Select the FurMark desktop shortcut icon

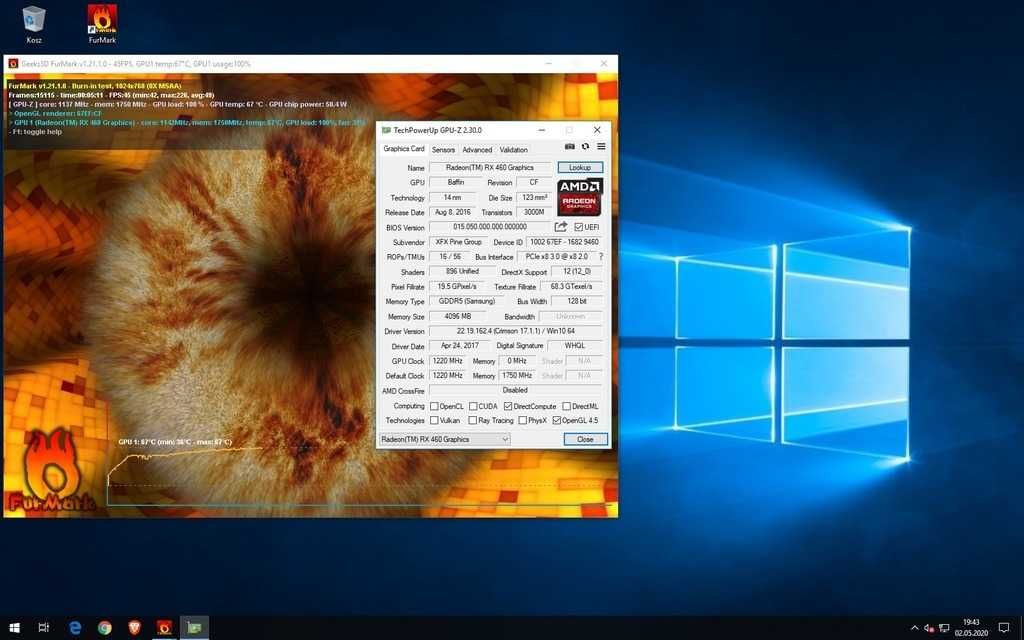coord(103,24)
